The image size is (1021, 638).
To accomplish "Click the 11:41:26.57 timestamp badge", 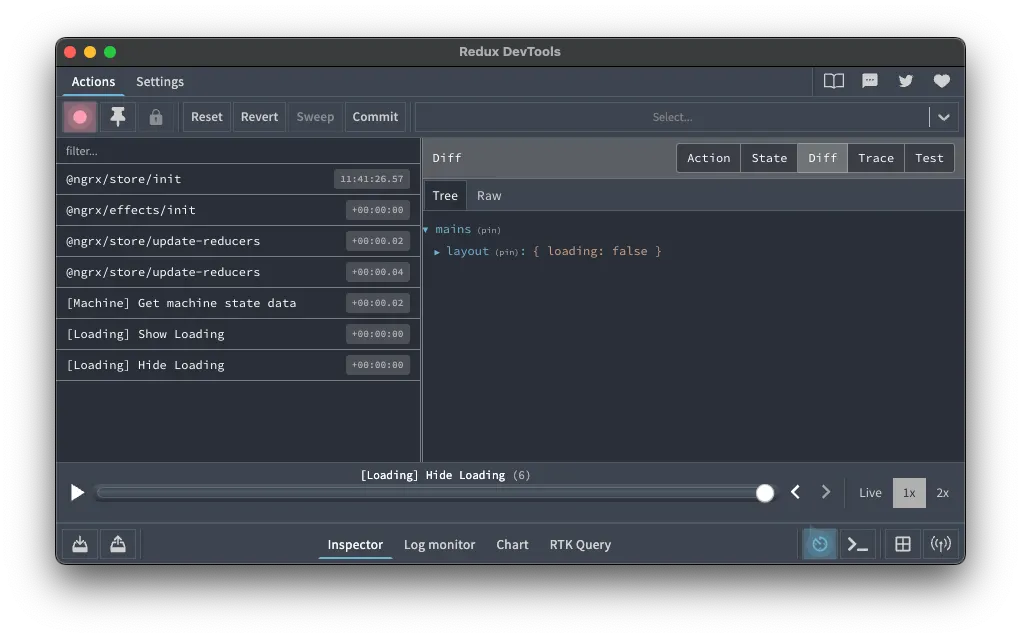I will tap(372, 179).
